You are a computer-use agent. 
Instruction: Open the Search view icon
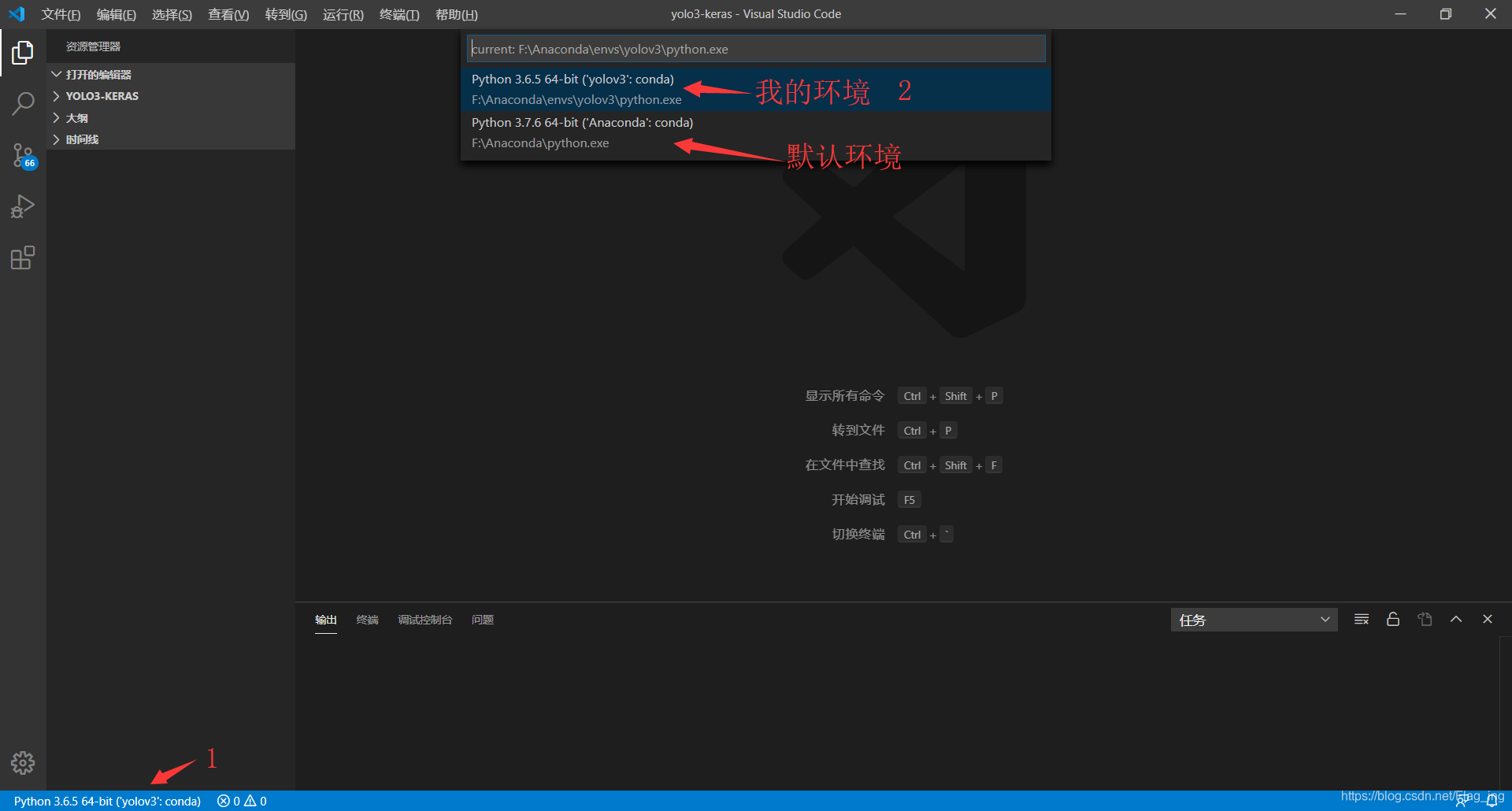click(x=23, y=104)
